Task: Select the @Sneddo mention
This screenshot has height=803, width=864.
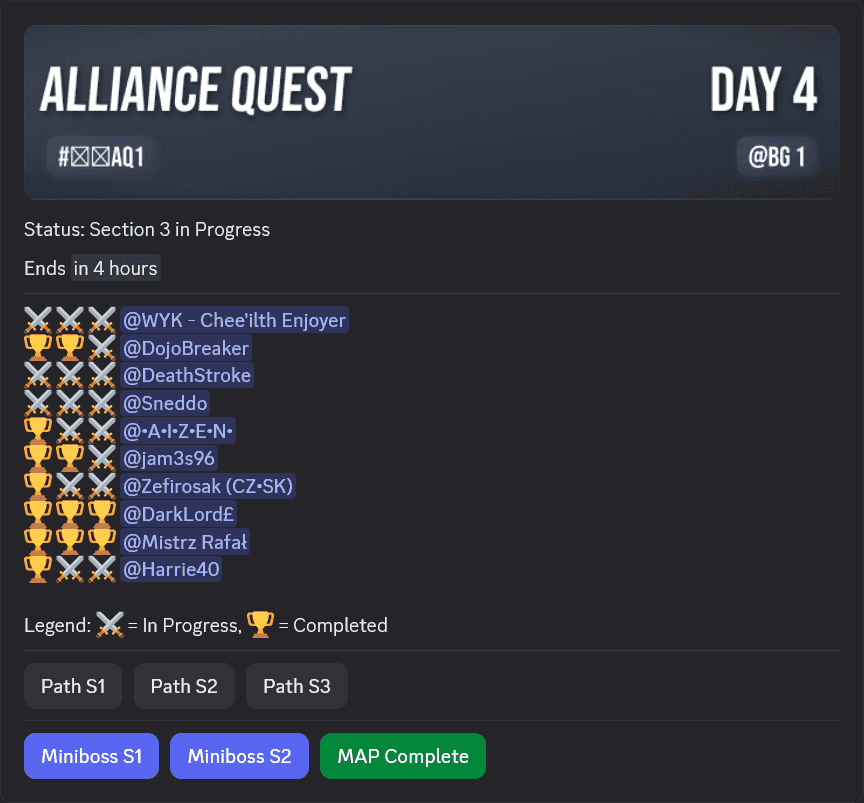Action: tap(165, 403)
